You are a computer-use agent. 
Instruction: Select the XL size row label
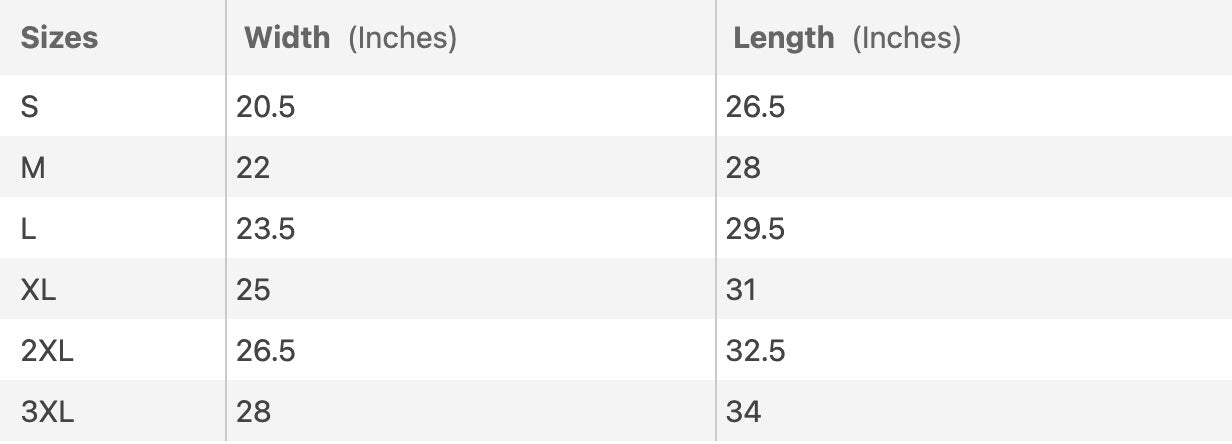point(40,290)
